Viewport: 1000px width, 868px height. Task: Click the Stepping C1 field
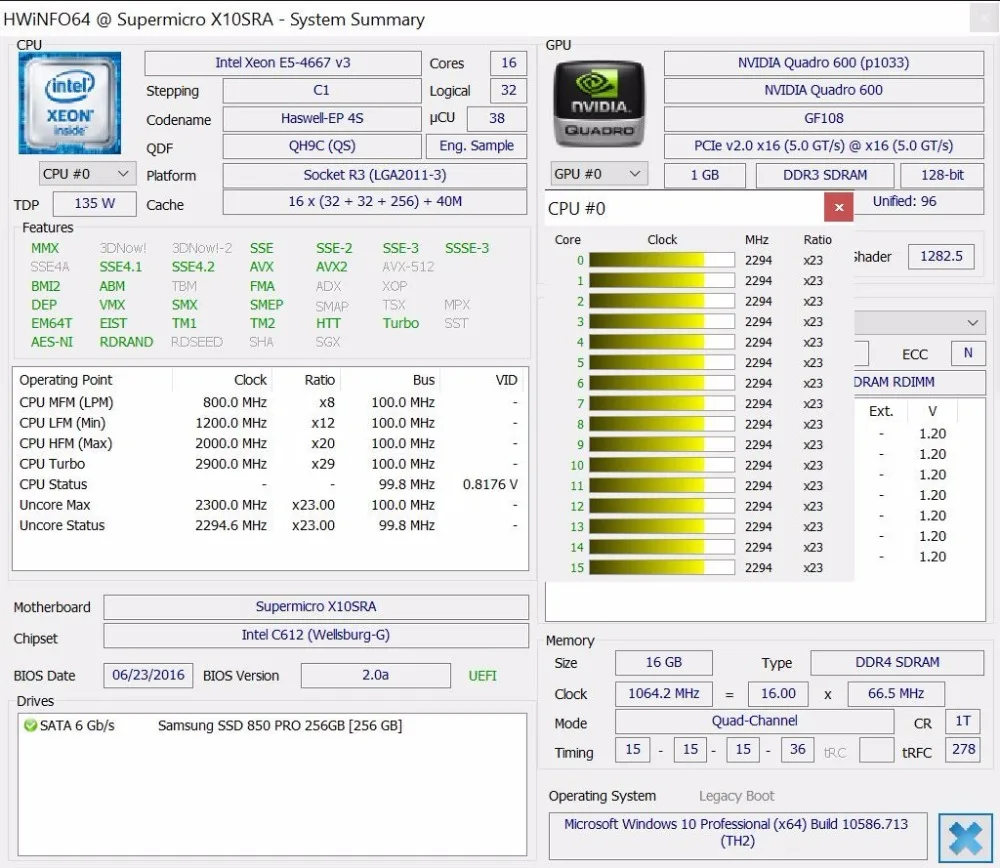click(321, 91)
